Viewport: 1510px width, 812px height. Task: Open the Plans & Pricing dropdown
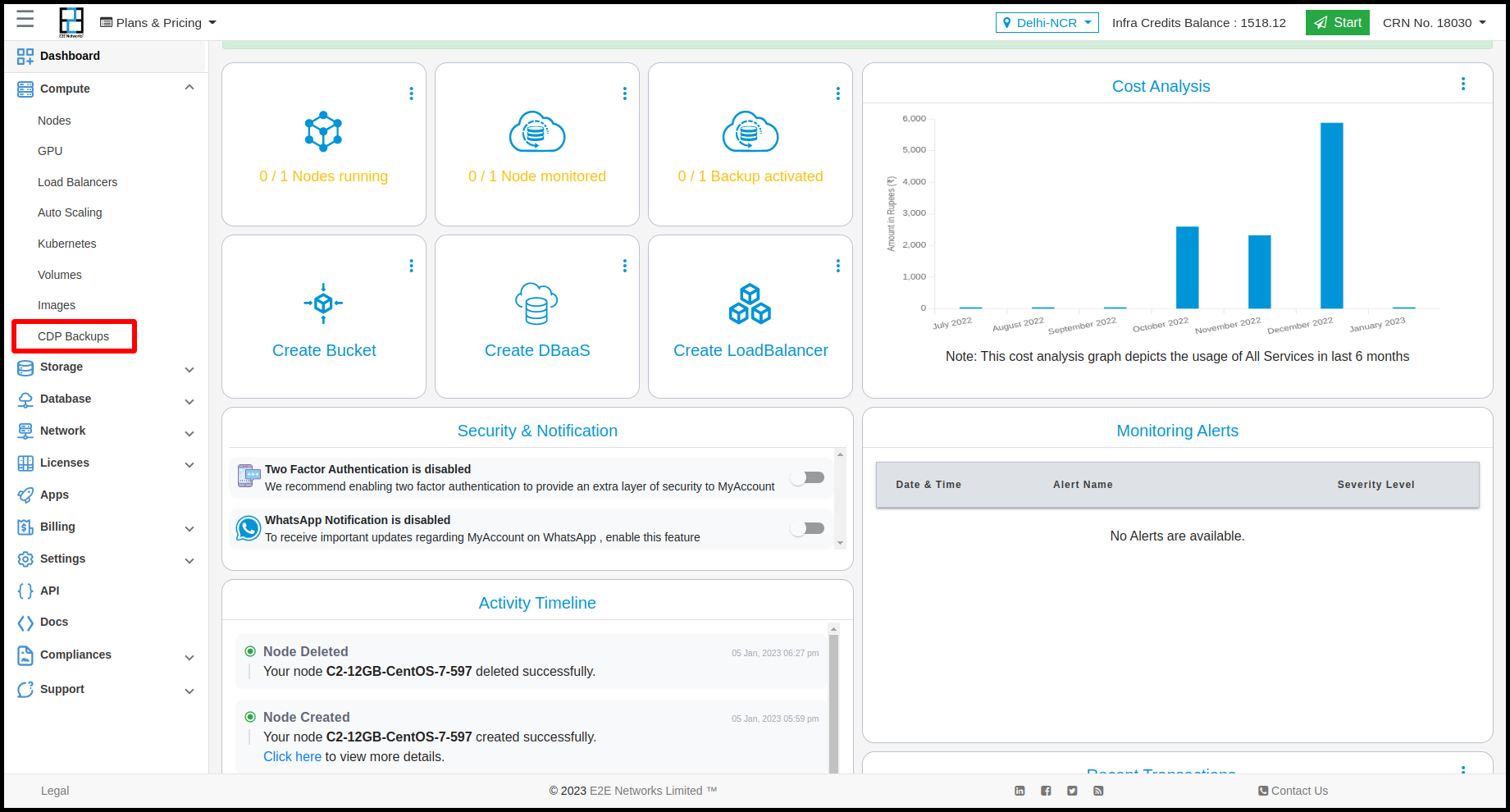[x=158, y=23]
